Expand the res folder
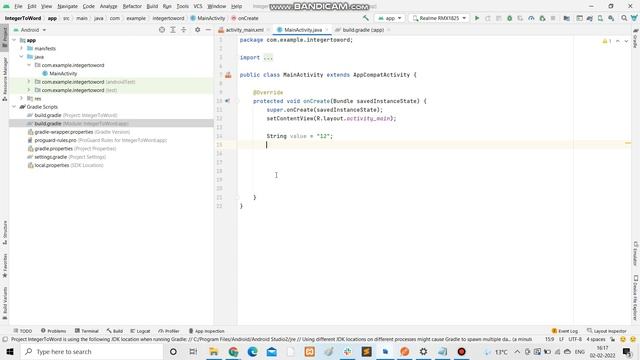Screen dimensions: 640x360 22,98
